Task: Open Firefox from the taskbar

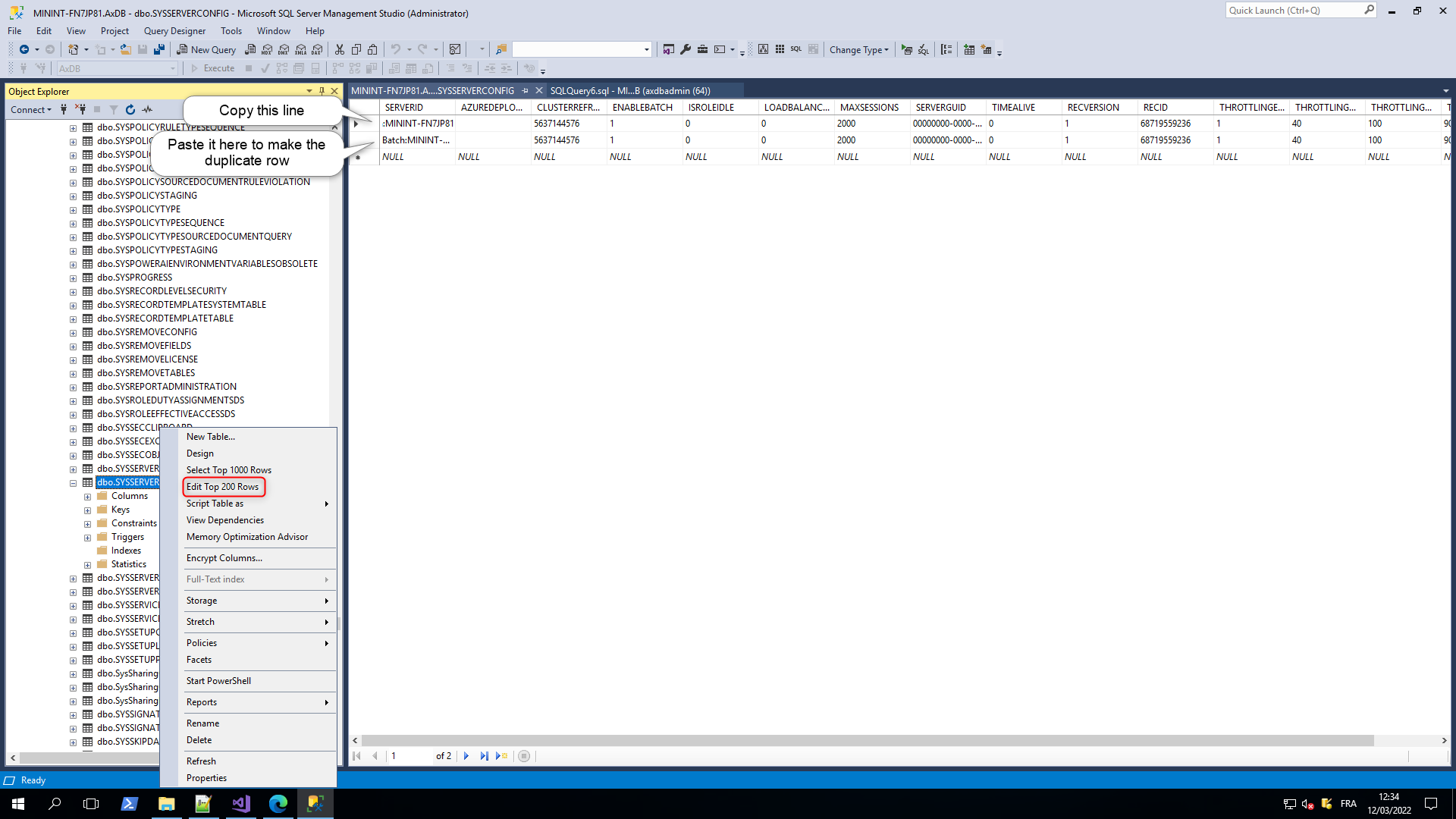Action: tap(278, 803)
